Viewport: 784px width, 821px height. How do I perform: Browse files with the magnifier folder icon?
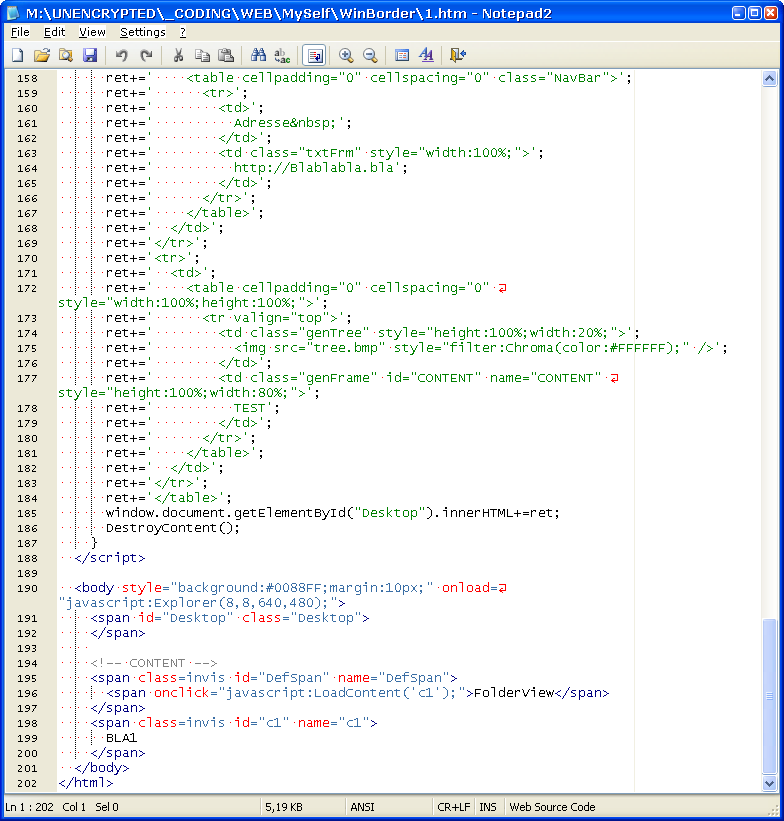click(66, 55)
